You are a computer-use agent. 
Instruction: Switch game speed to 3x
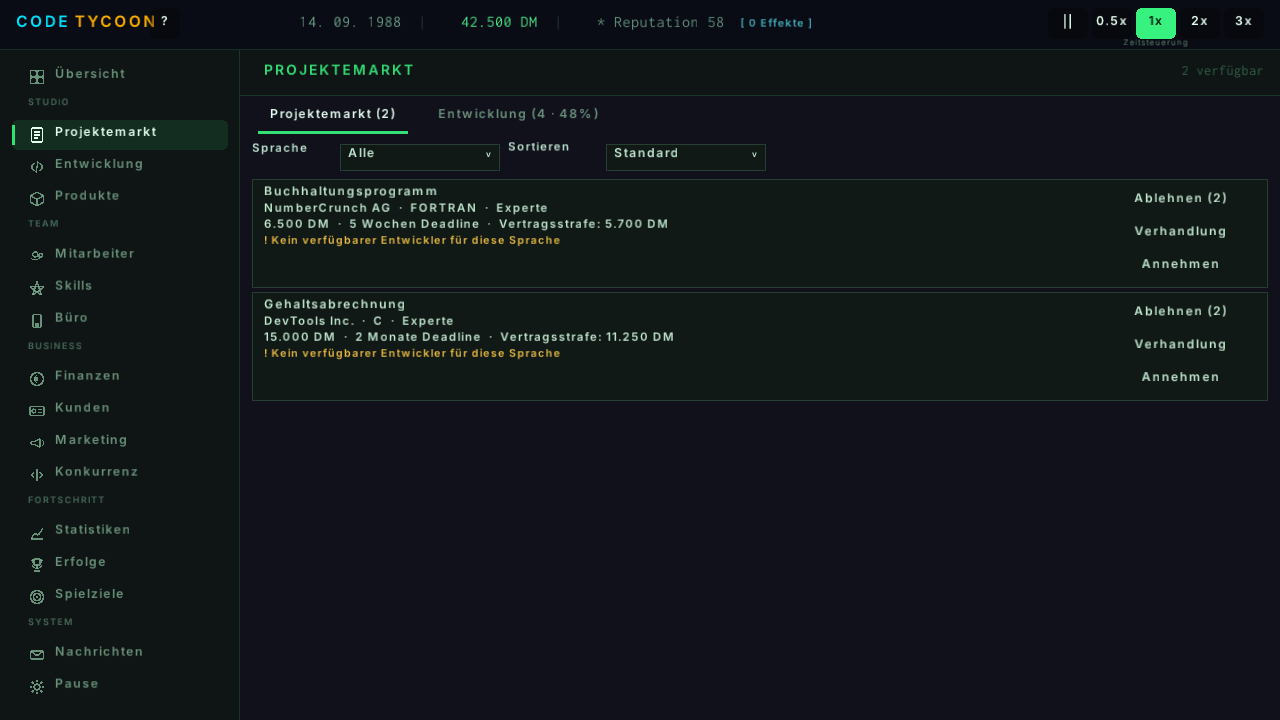(x=1243, y=22)
